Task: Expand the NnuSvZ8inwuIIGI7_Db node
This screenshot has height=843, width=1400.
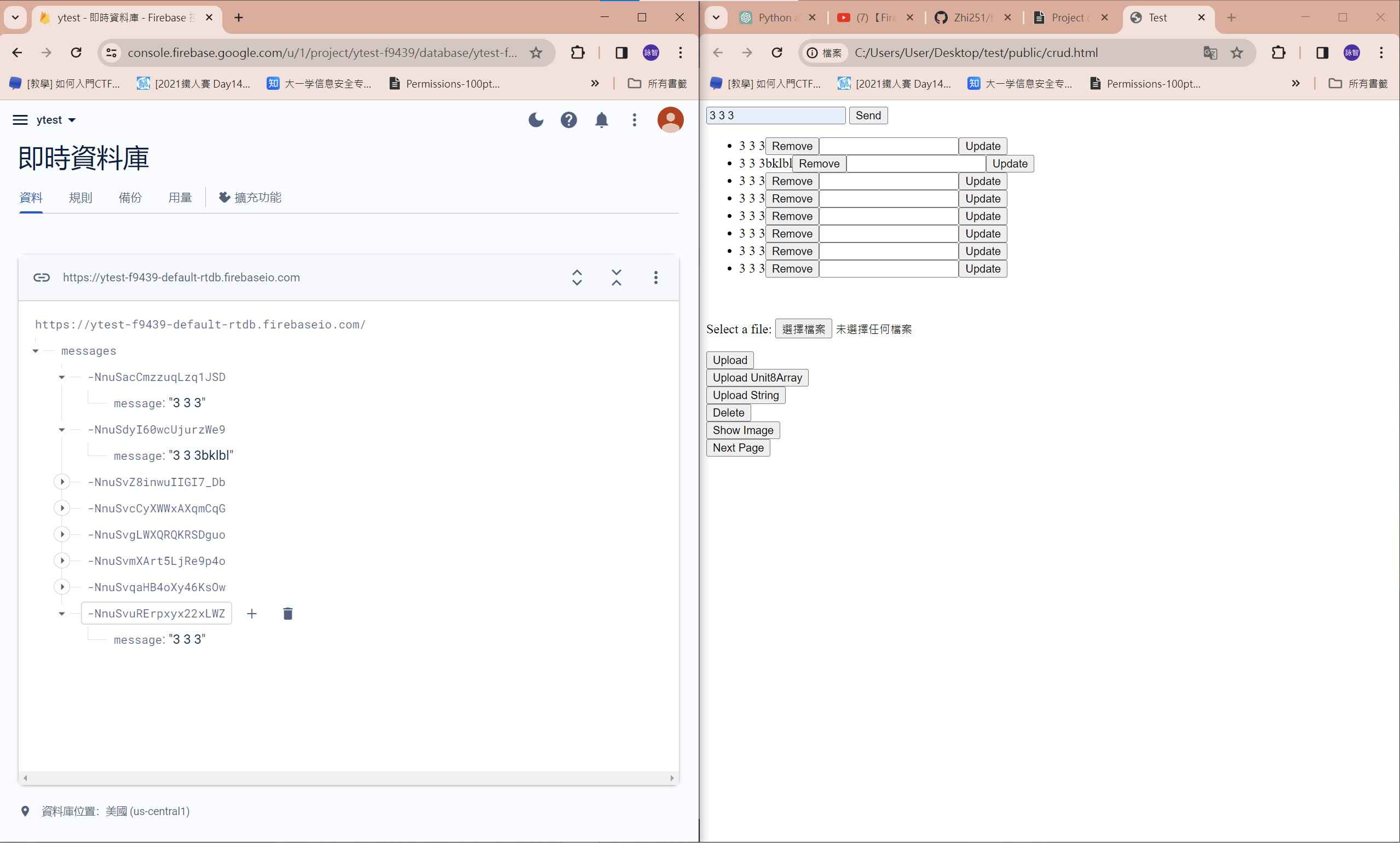Action: tap(62, 482)
